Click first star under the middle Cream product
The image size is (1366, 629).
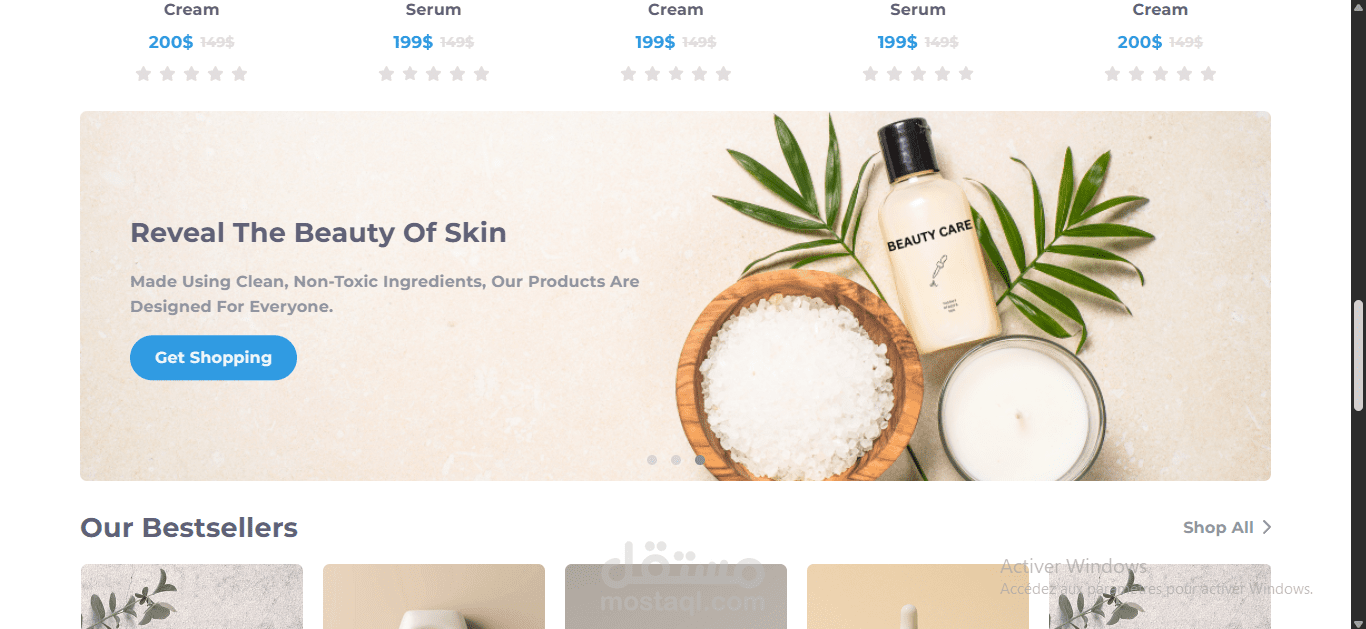tap(628, 73)
